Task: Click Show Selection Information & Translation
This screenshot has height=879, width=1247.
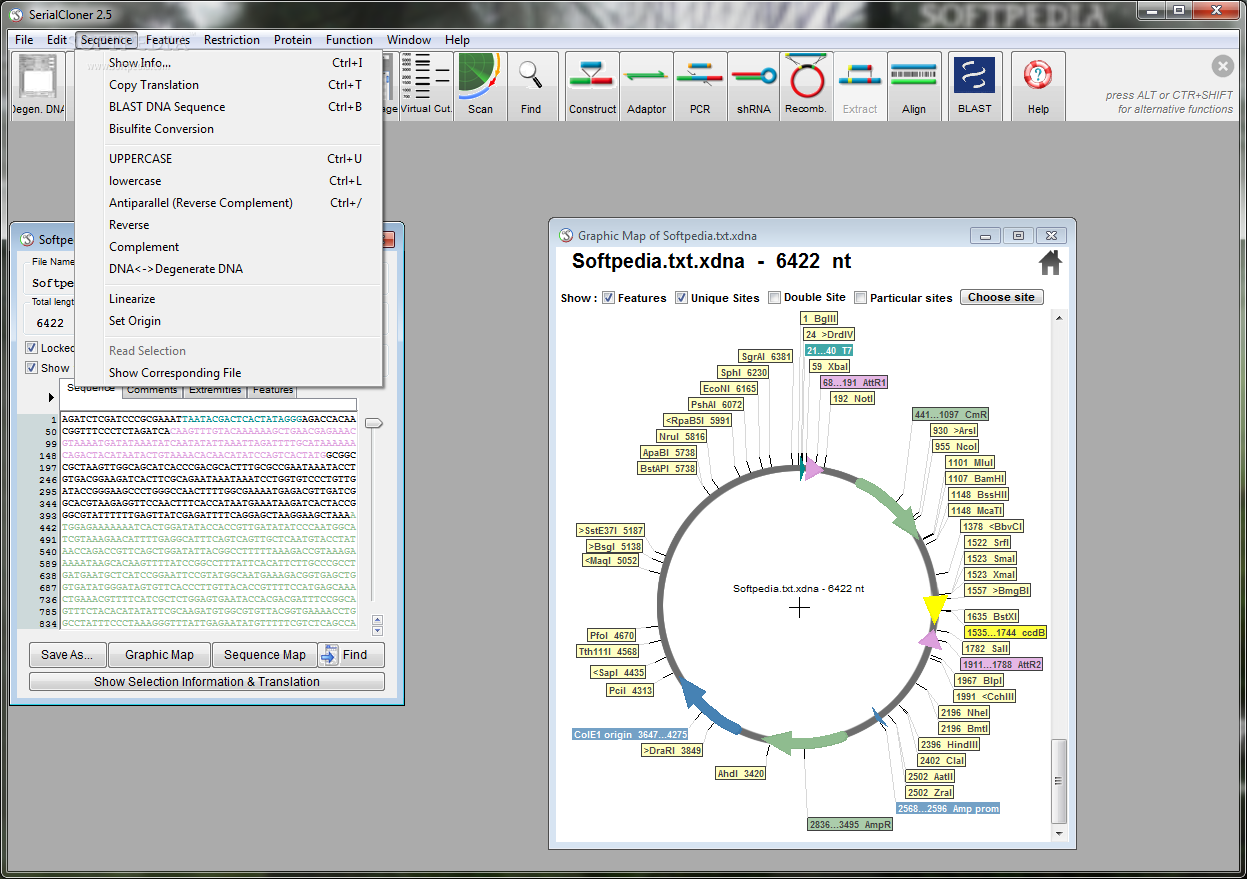Action: click(207, 682)
